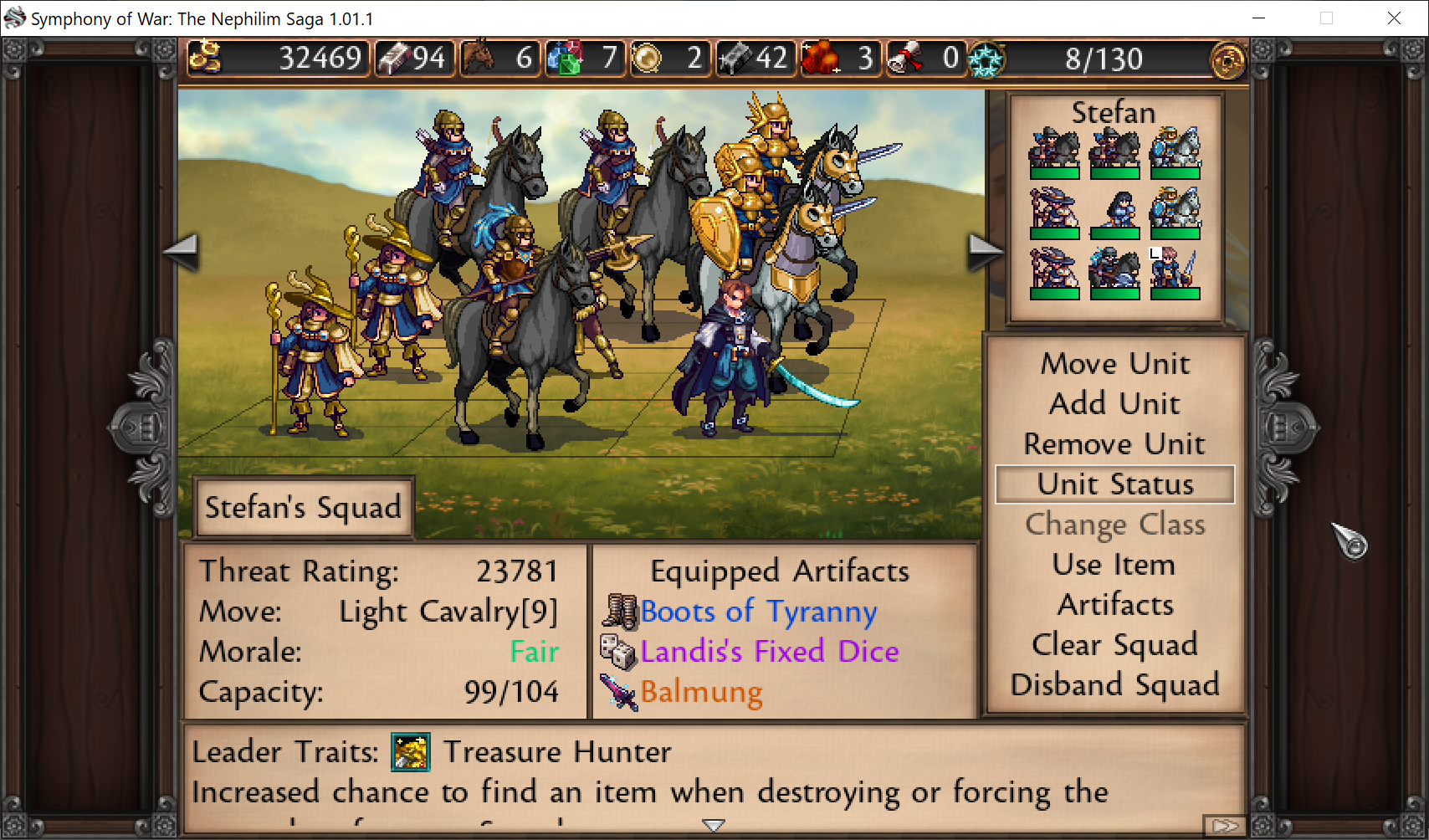The width and height of the screenshot is (1429, 840).
Task: Click the iron ingot resource icon
Action: pyautogui.click(x=735, y=58)
